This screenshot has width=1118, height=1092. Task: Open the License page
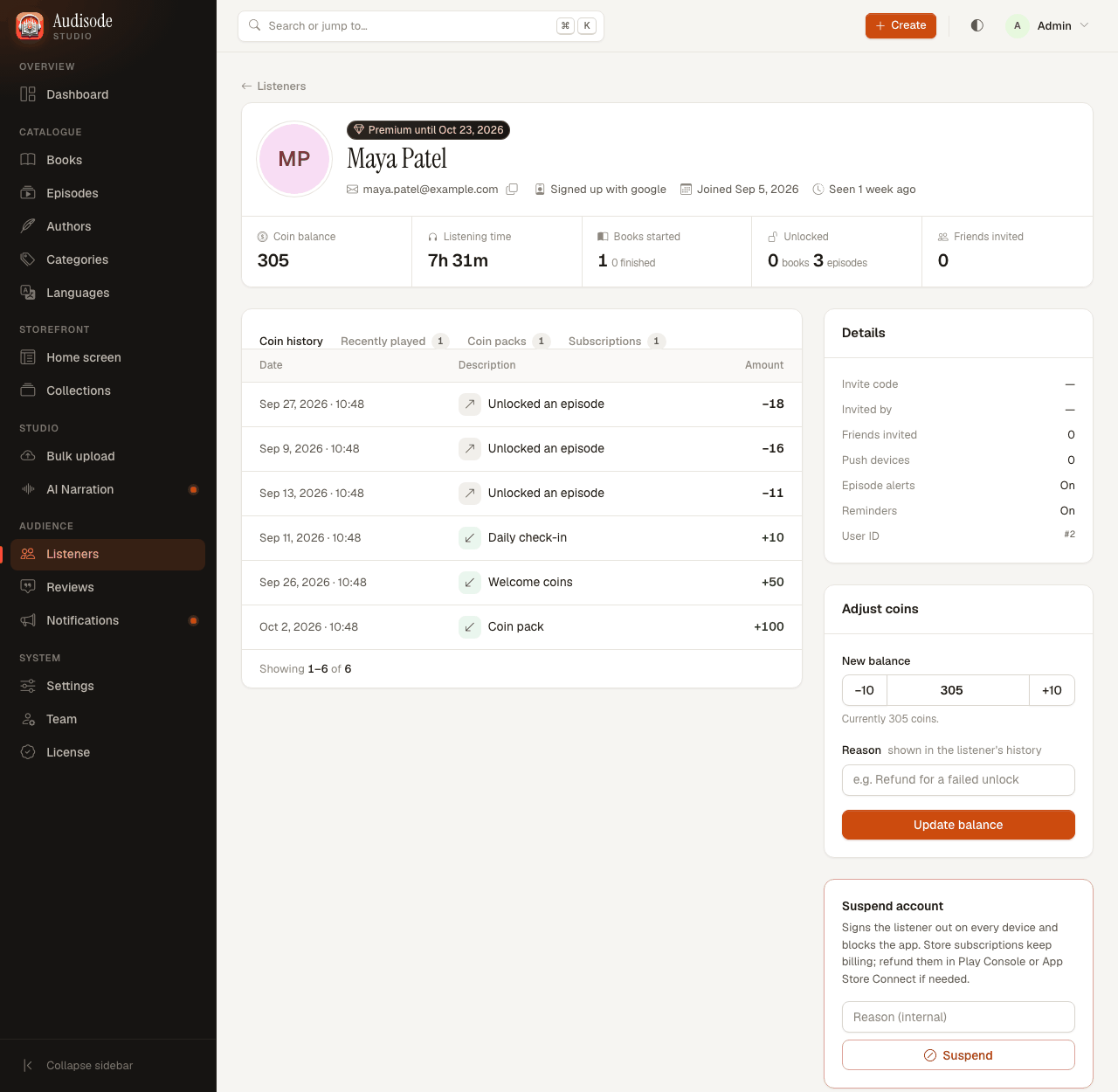(108, 752)
